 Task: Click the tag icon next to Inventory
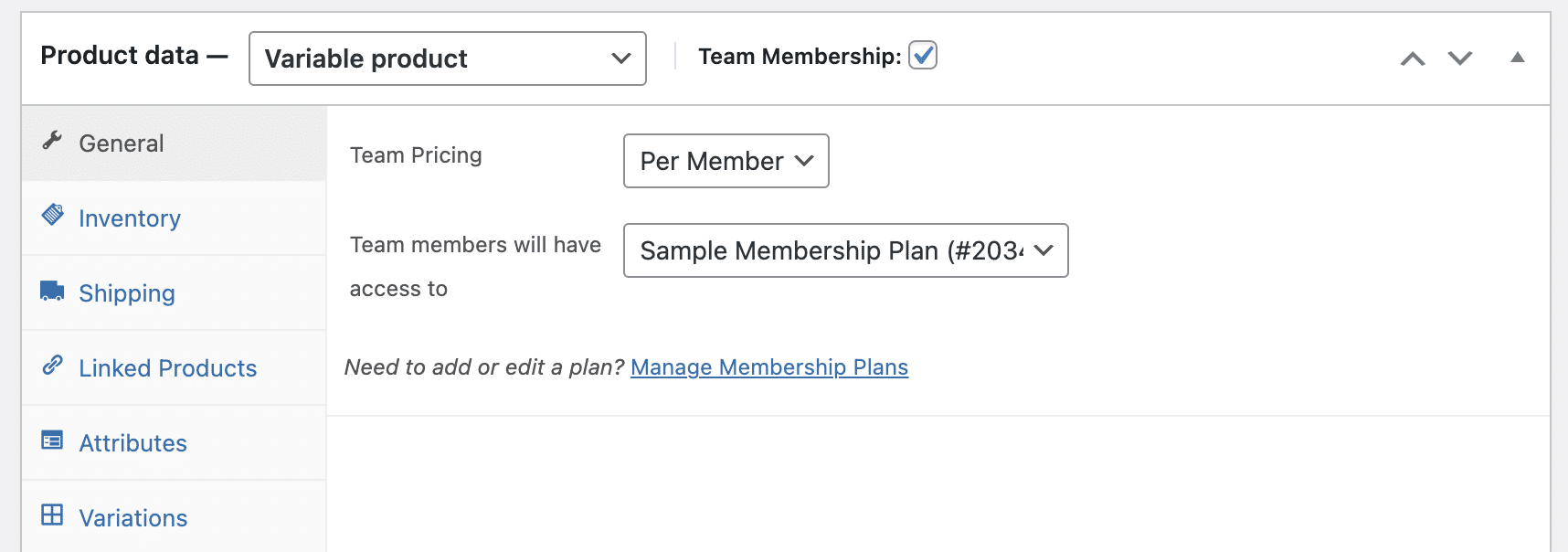[x=54, y=217]
